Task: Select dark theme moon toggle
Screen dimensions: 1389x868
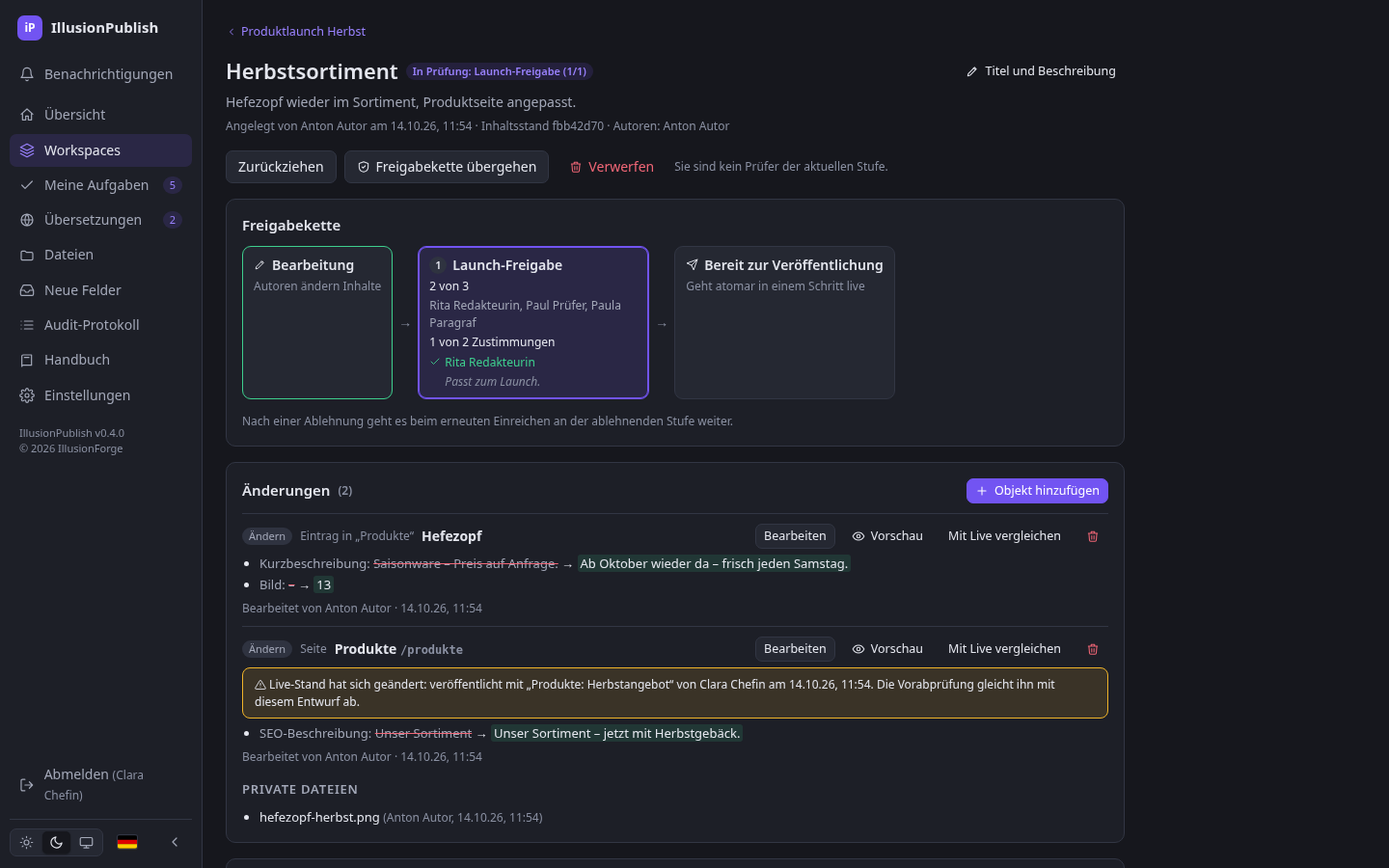Action: click(x=56, y=842)
